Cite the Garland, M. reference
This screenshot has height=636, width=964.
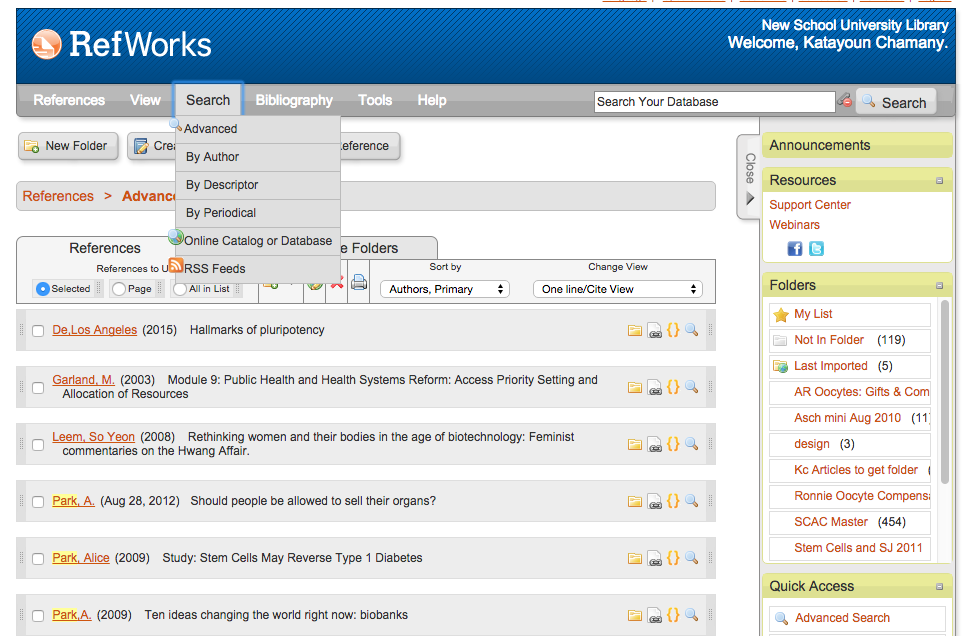click(673, 387)
